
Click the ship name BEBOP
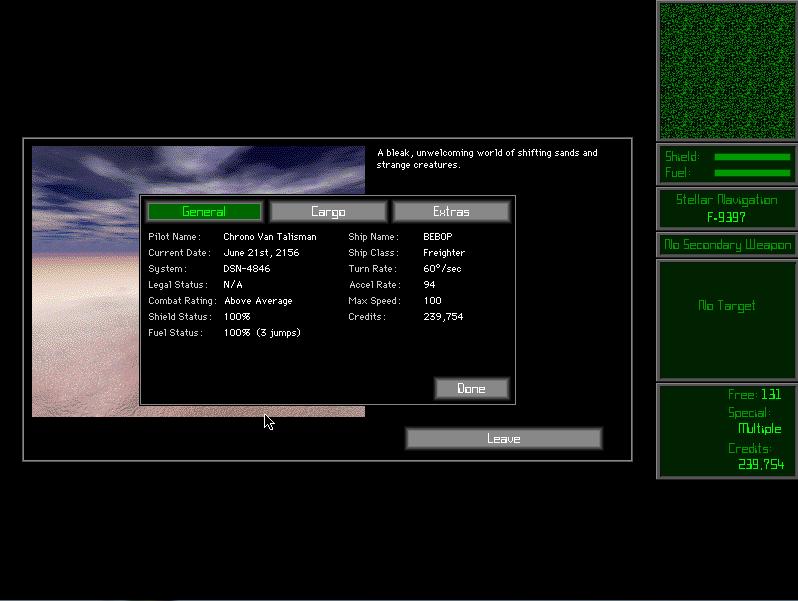[x=438, y=237]
